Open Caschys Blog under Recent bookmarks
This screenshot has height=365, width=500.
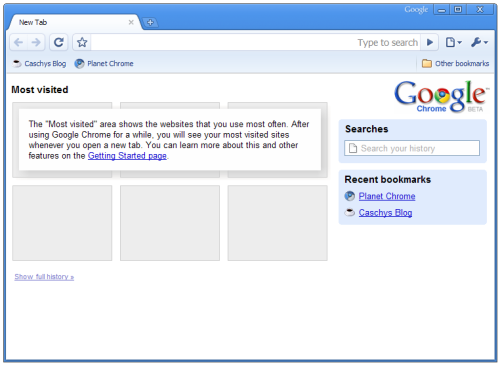click(x=385, y=212)
